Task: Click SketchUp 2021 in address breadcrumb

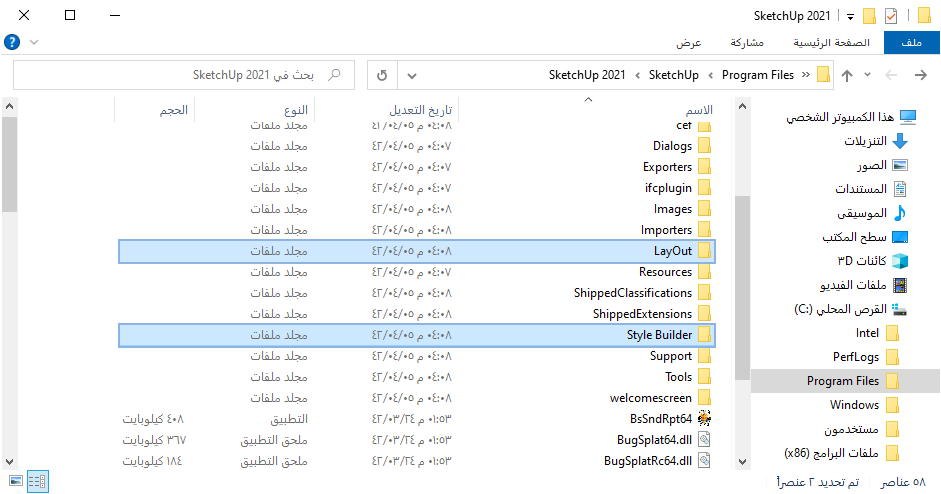Action: pyautogui.click(x=587, y=75)
